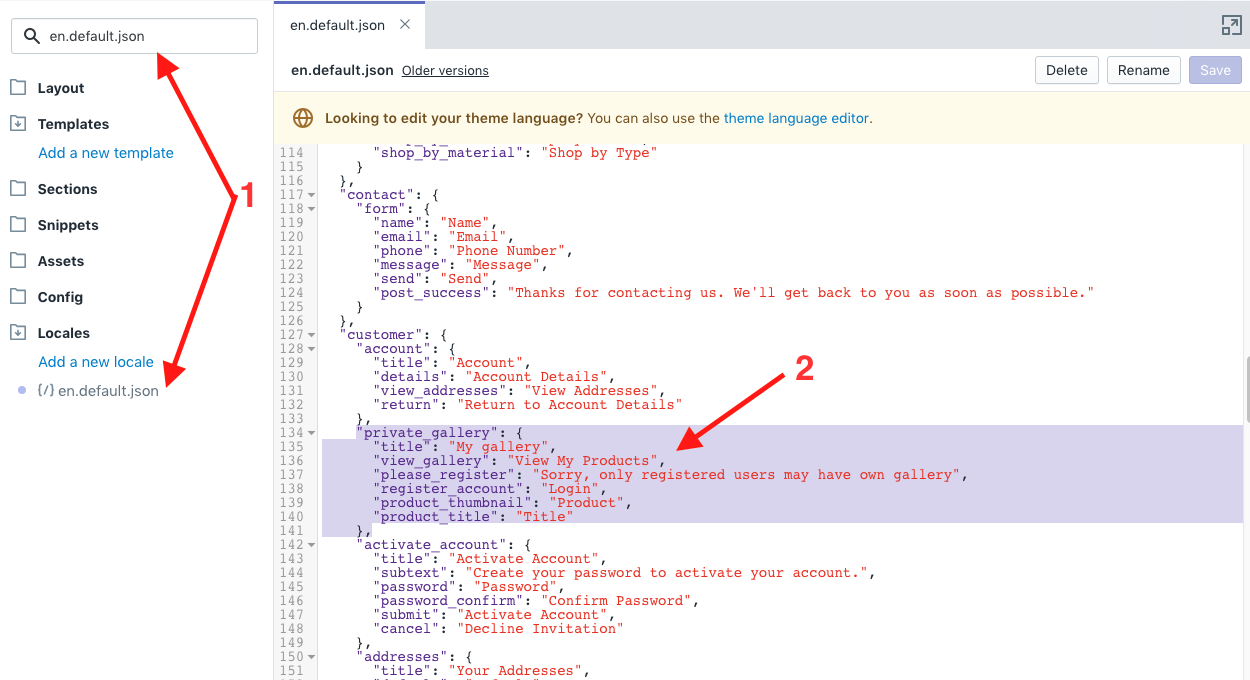Screen dimensions: 1250x680
Task: Click Add a new locale
Action: pos(94,362)
